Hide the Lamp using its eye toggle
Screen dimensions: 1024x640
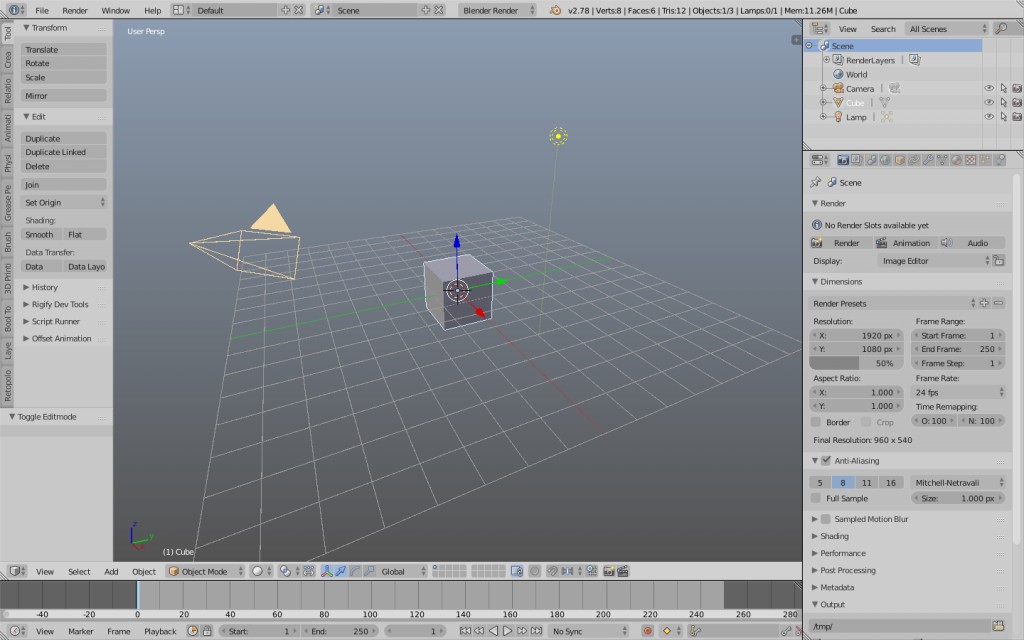988,117
